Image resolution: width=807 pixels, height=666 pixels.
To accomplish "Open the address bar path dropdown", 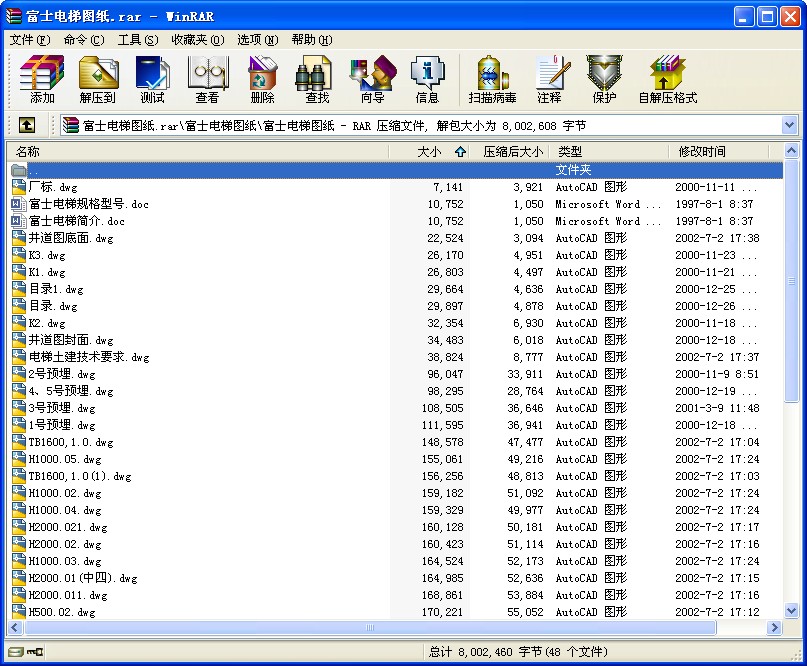I will pyautogui.click(x=789, y=125).
